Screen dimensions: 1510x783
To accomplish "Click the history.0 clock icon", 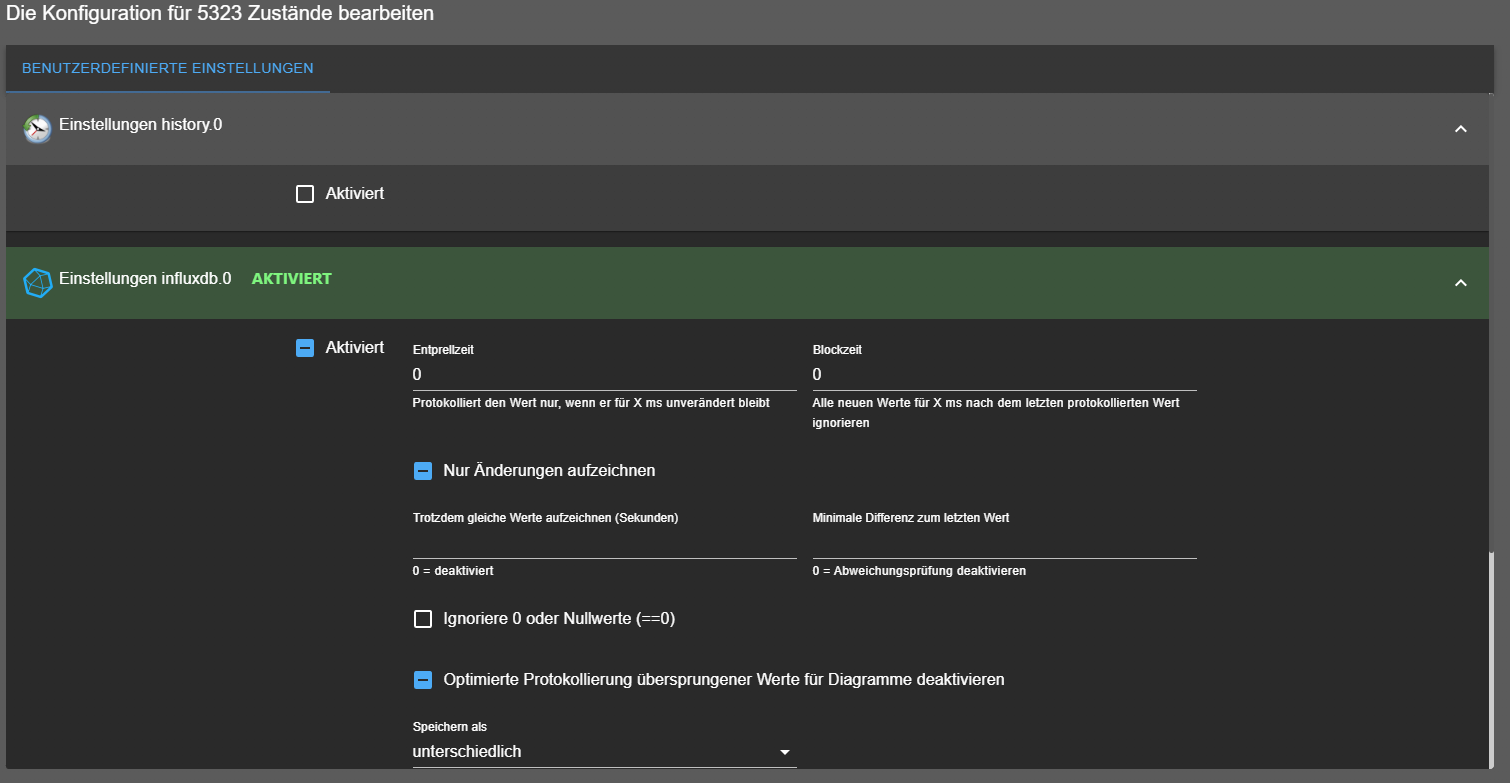I will 37,129.
